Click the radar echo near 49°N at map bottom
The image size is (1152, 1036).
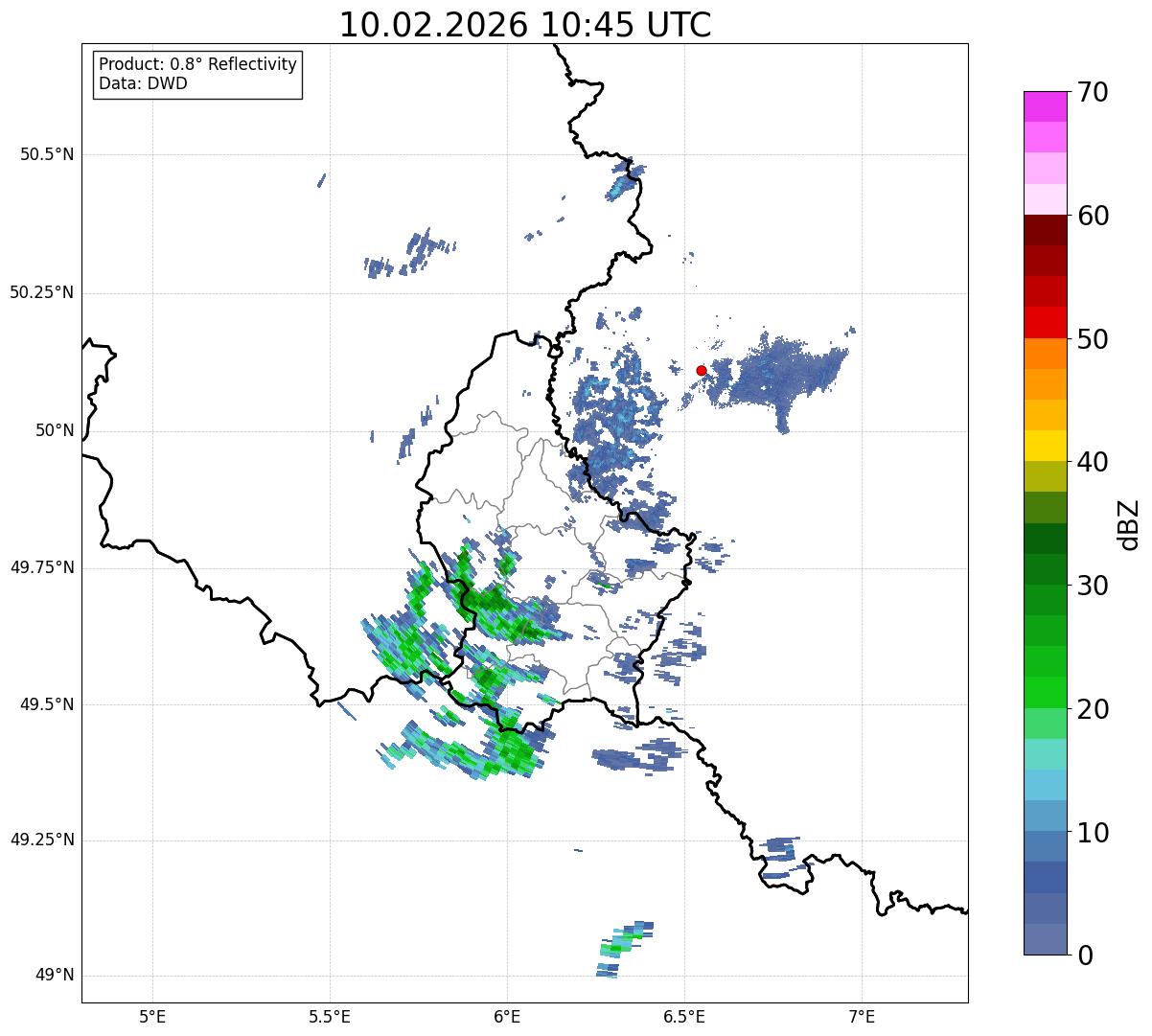pyautogui.click(x=624, y=949)
